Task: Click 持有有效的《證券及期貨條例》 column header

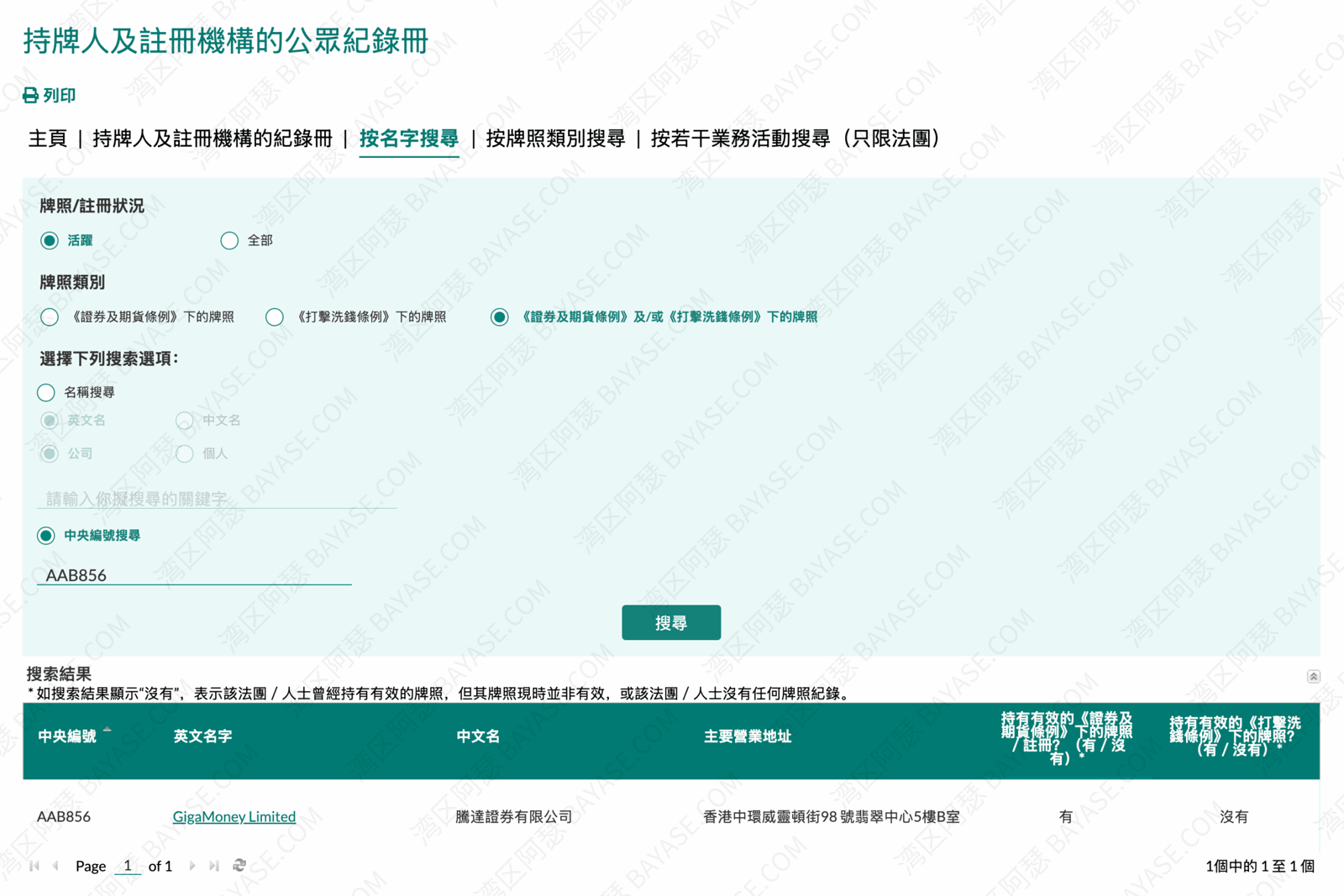Action: point(1067,737)
